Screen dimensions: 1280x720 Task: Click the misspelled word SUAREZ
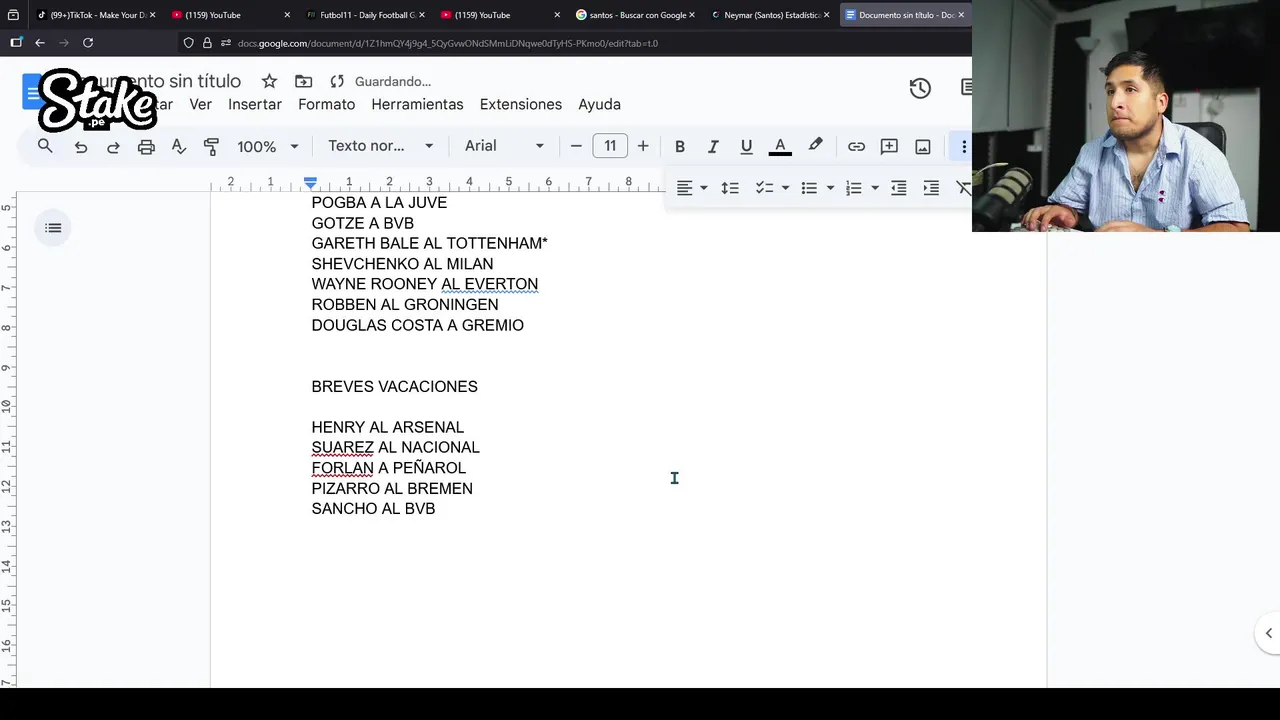pyautogui.click(x=342, y=447)
